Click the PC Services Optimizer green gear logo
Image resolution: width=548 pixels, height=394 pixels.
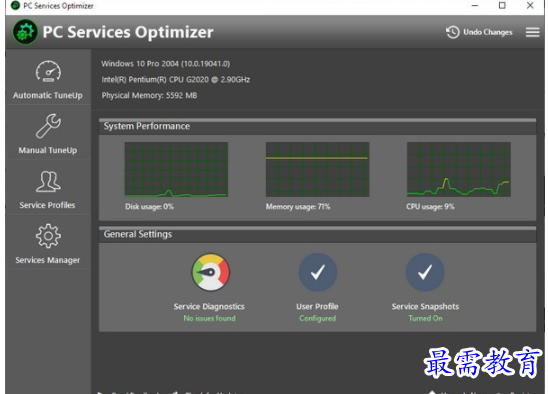click(x=25, y=32)
